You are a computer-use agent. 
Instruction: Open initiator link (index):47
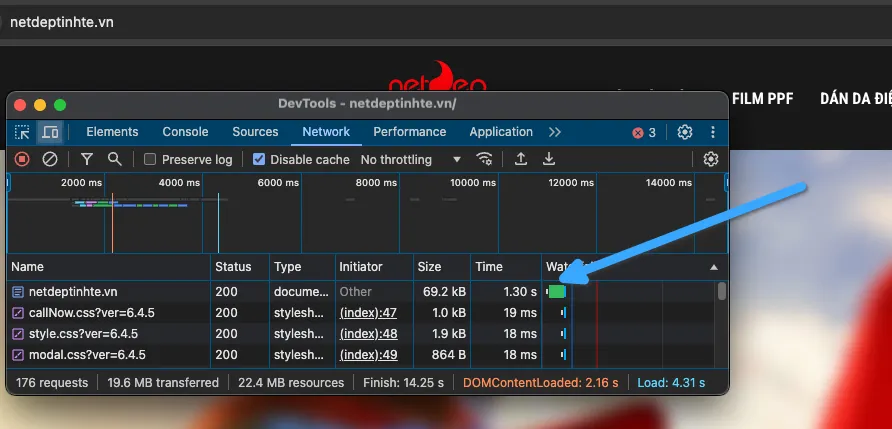368,313
